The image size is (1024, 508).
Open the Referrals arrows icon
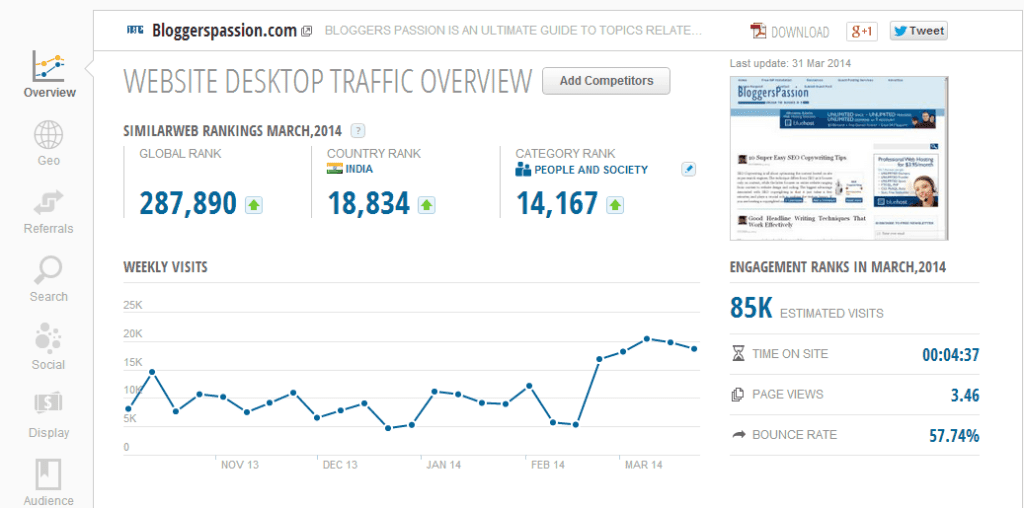(x=49, y=203)
